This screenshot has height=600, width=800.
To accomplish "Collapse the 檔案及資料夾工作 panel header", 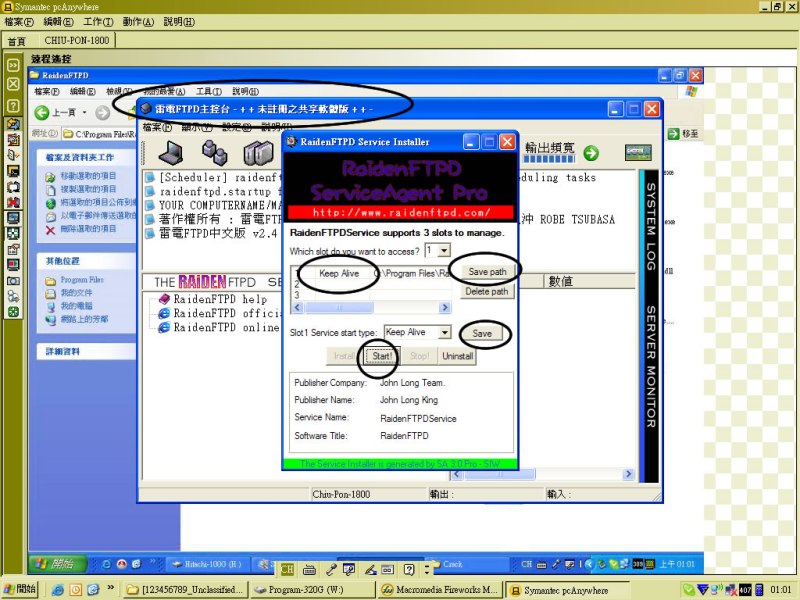I will [x=86, y=157].
